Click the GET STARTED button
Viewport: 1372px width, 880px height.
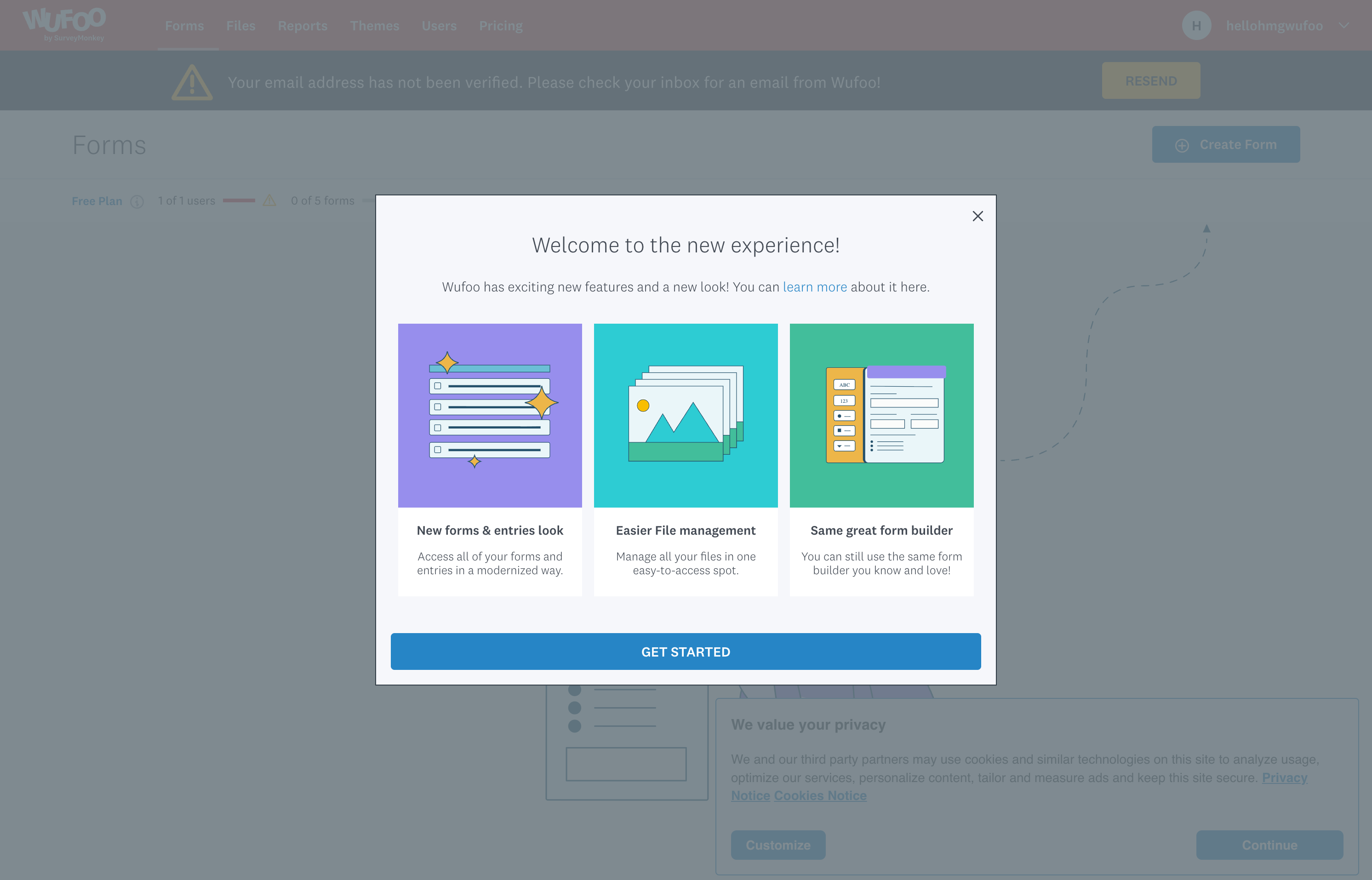[x=685, y=651]
